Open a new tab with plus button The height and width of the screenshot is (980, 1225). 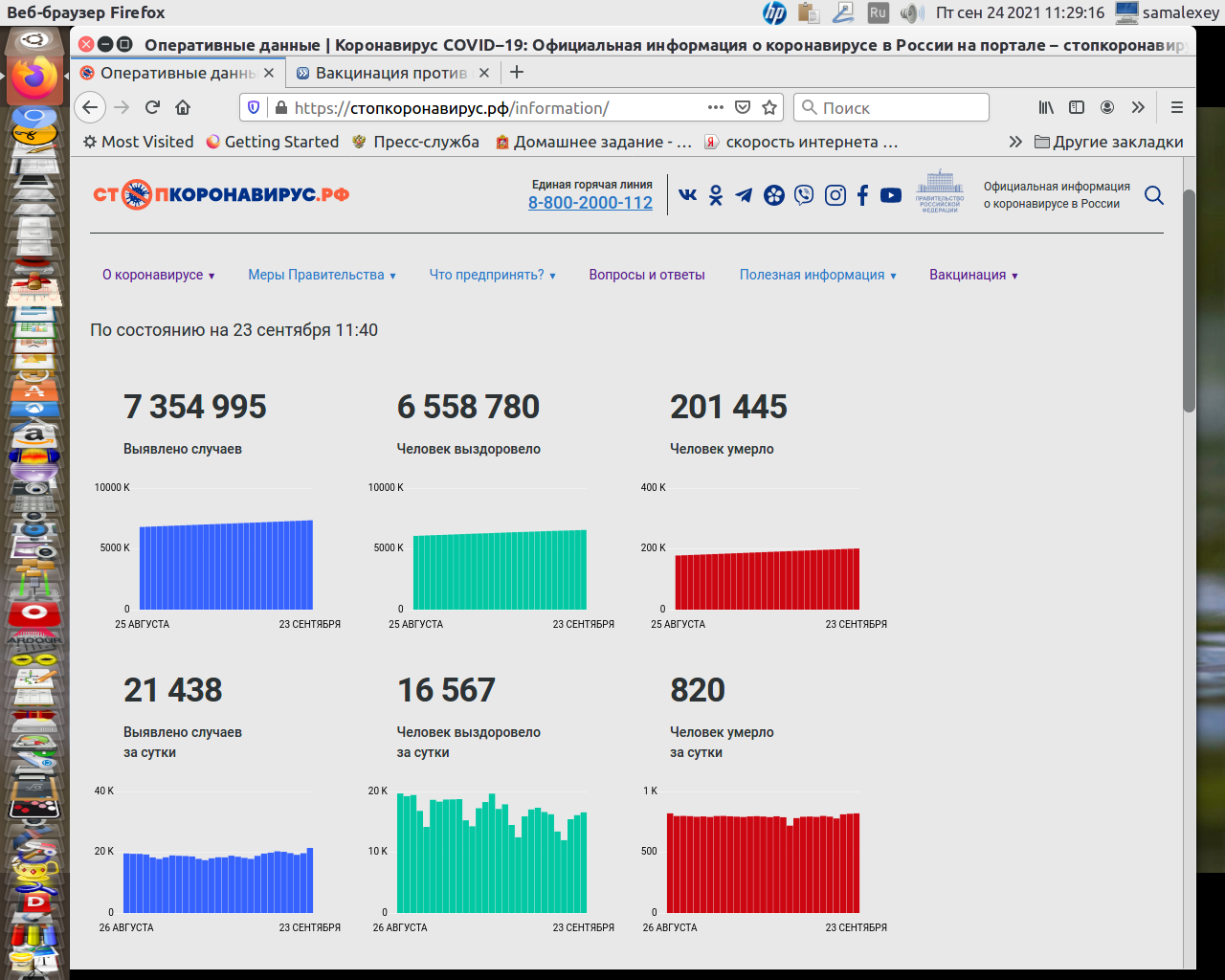click(x=517, y=72)
